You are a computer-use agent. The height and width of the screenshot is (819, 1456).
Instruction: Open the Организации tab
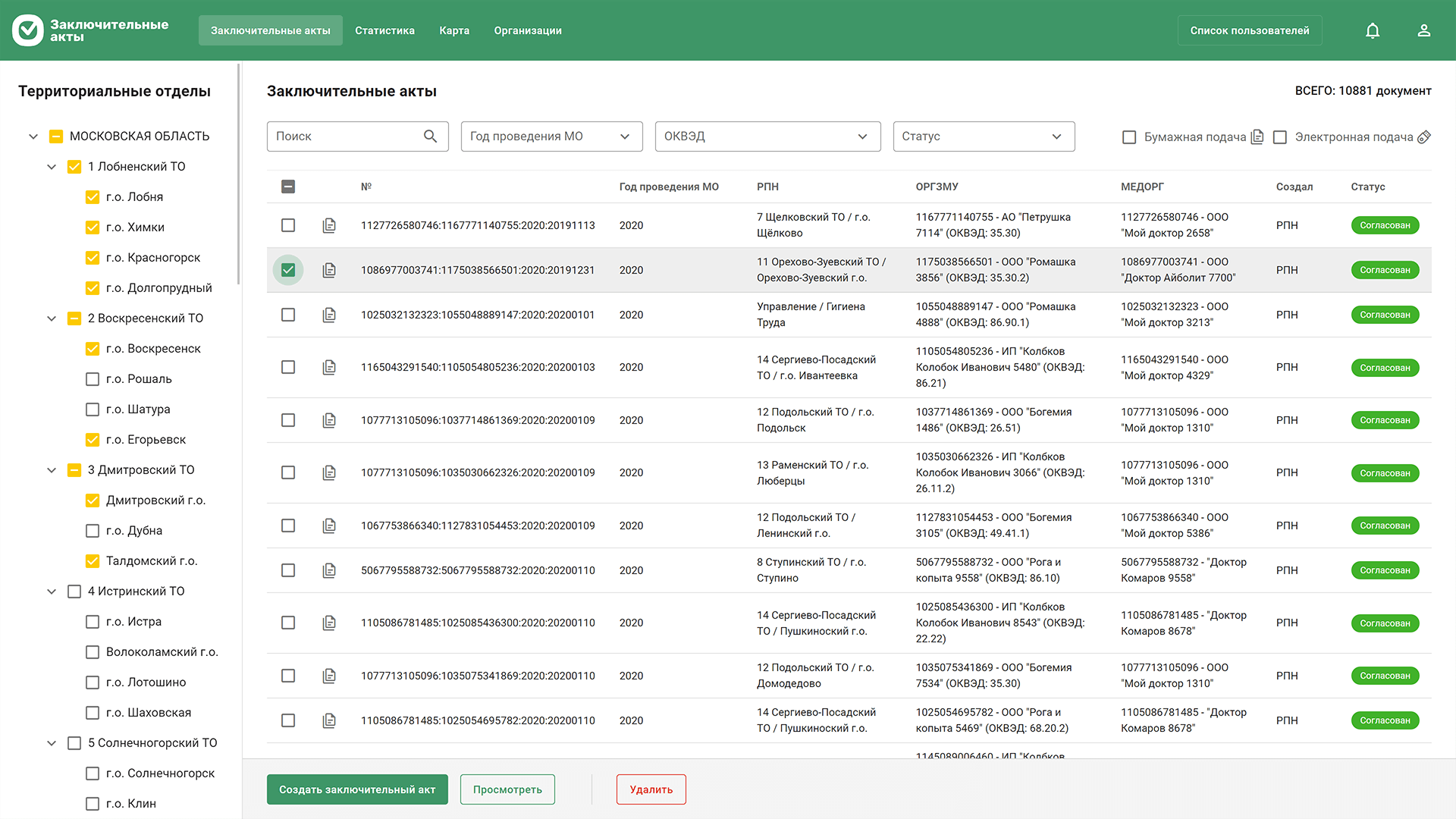click(528, 30)
